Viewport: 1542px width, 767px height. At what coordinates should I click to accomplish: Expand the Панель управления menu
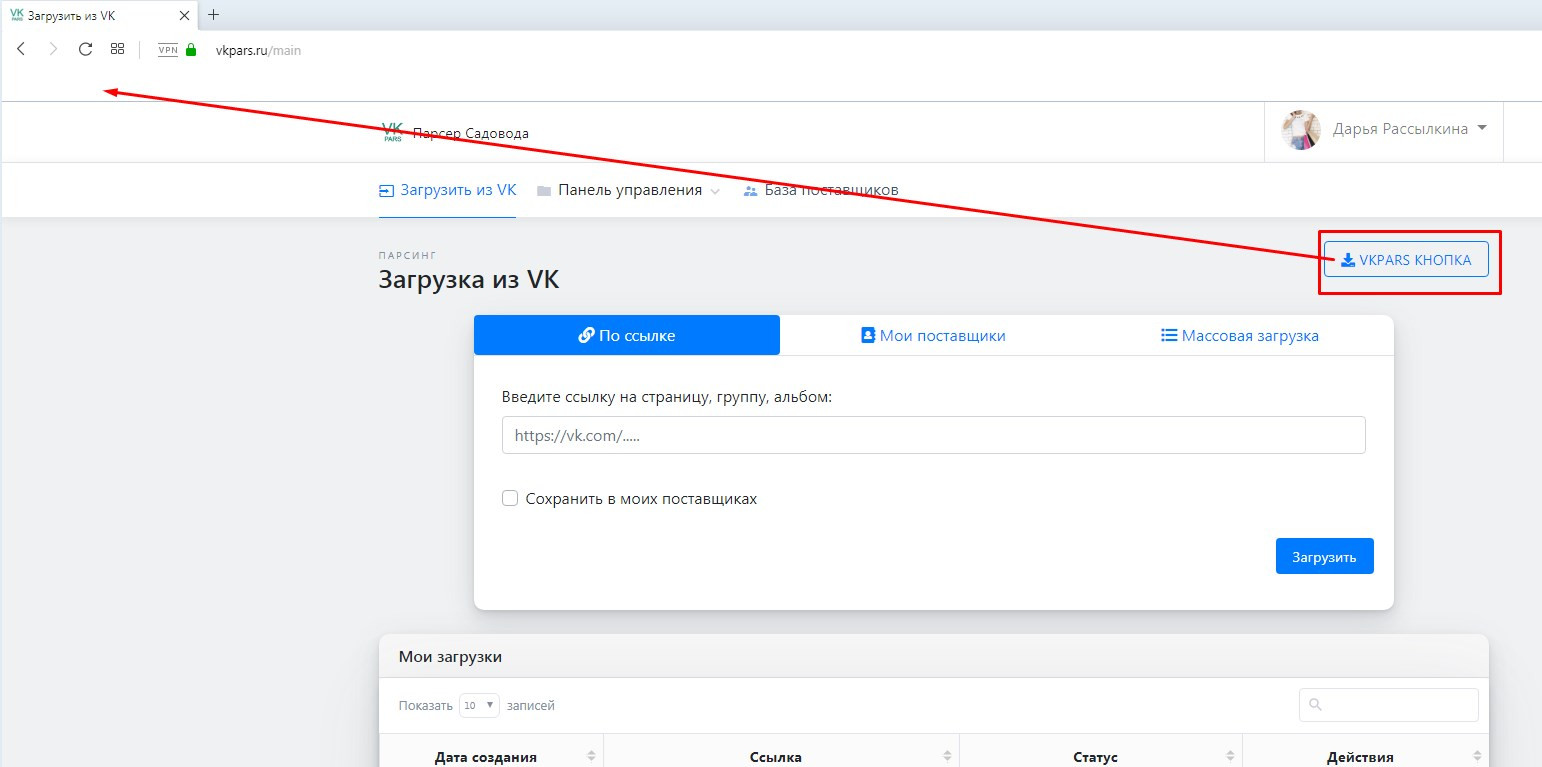(629, 190)
